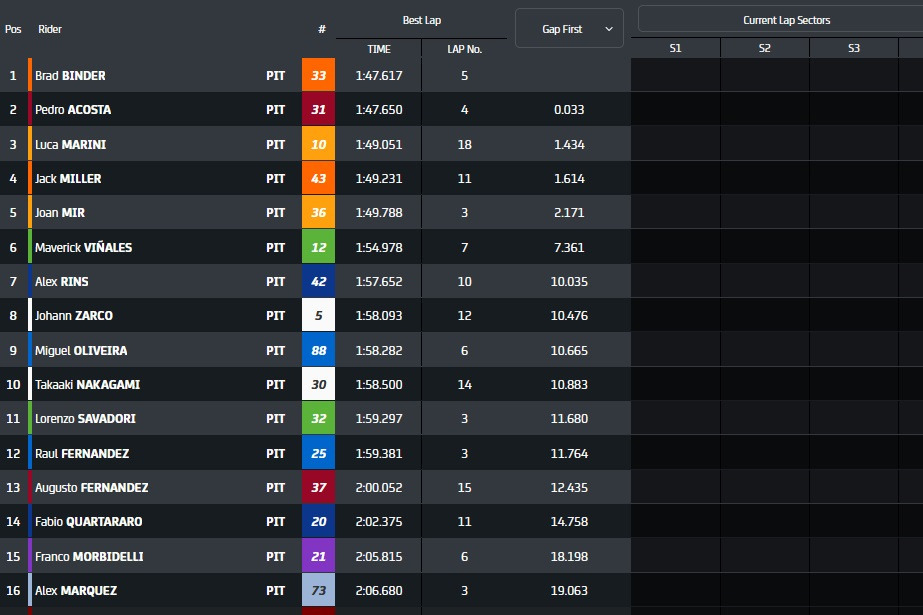The image size is (923, 615).
Task: Click Jack Miller's number 43 badge
Action: [x=318, y=179]
